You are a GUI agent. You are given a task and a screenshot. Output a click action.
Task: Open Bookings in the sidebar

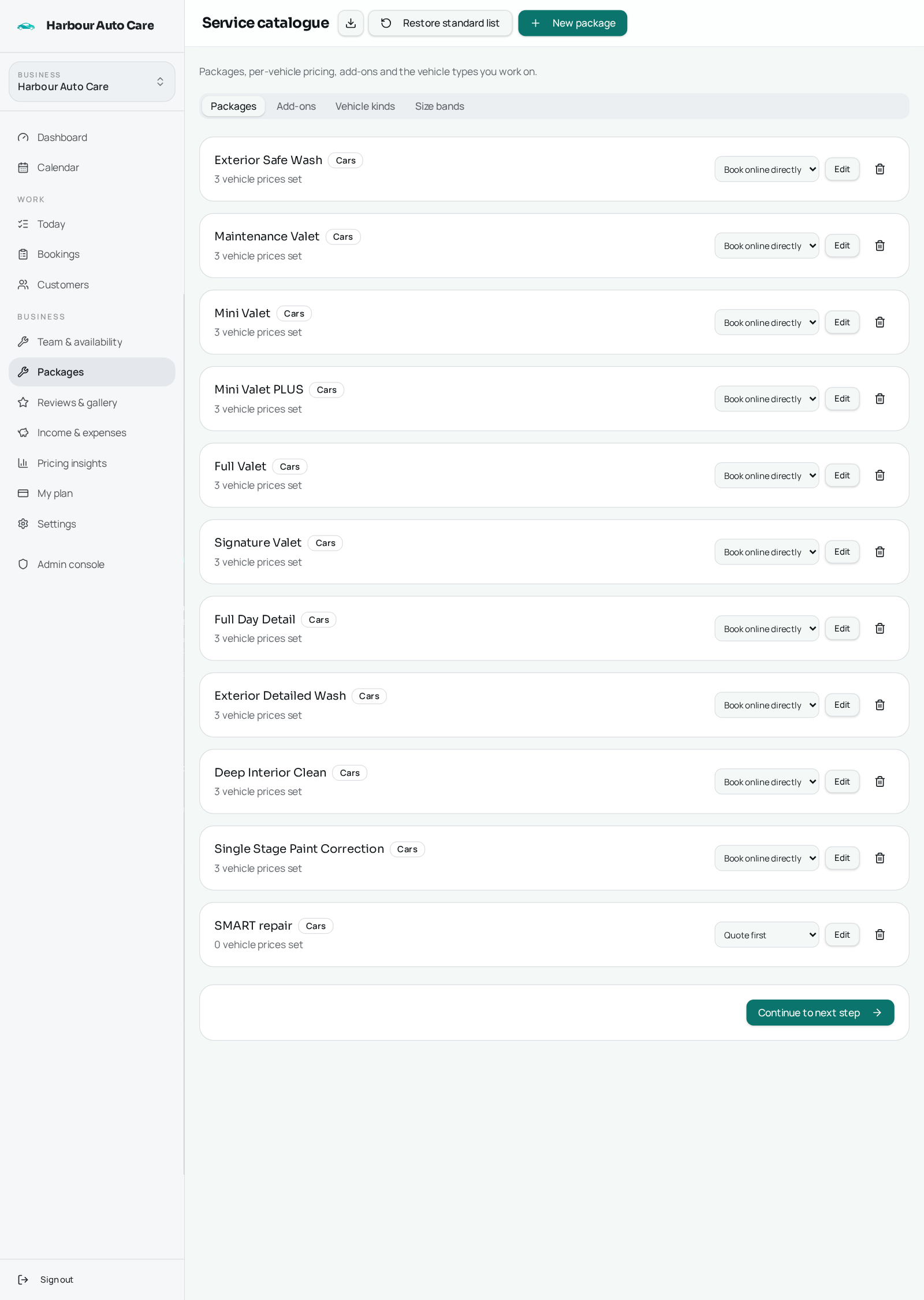(92, 254)
